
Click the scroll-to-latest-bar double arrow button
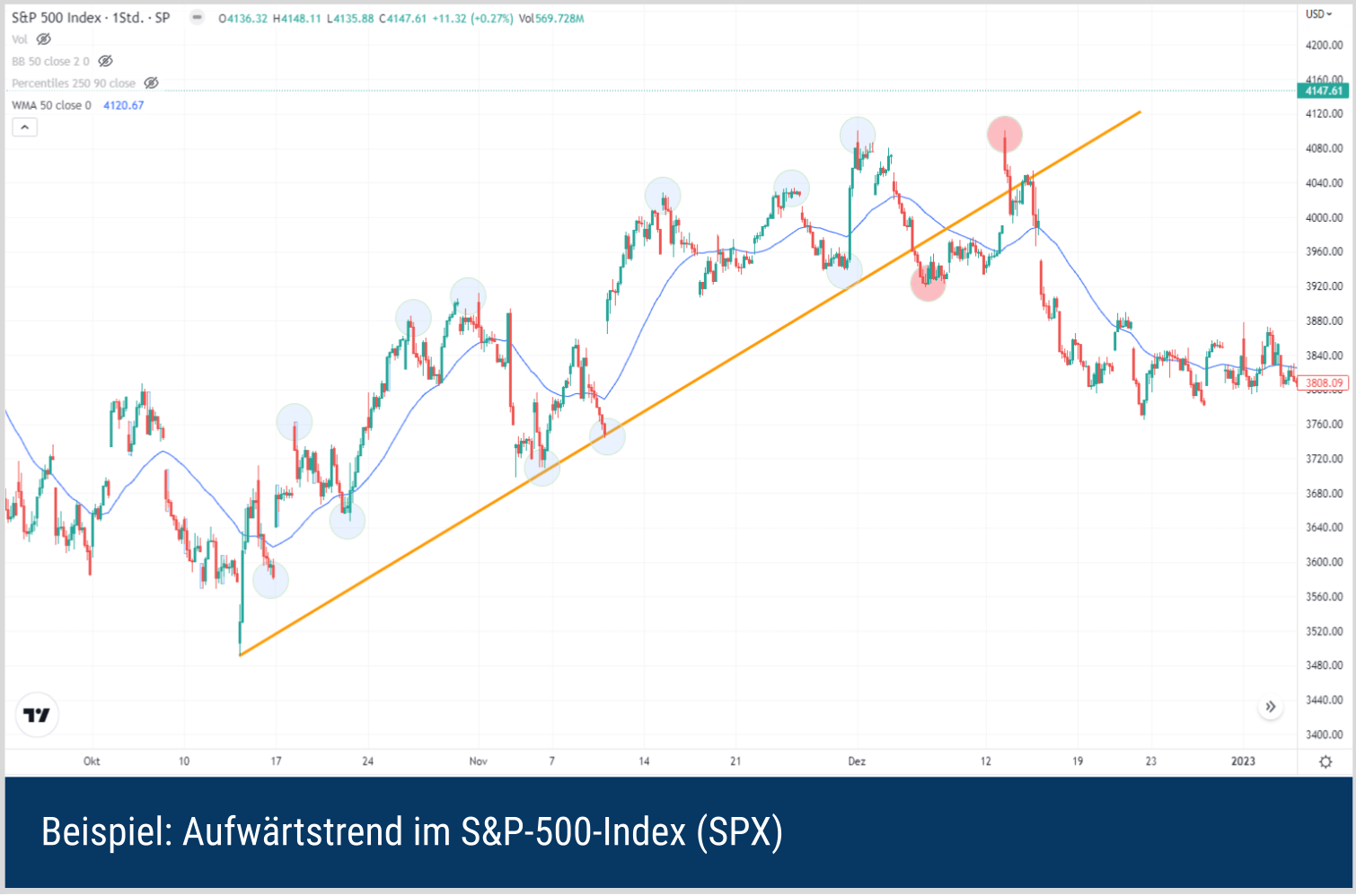[x=1271, y=707]
